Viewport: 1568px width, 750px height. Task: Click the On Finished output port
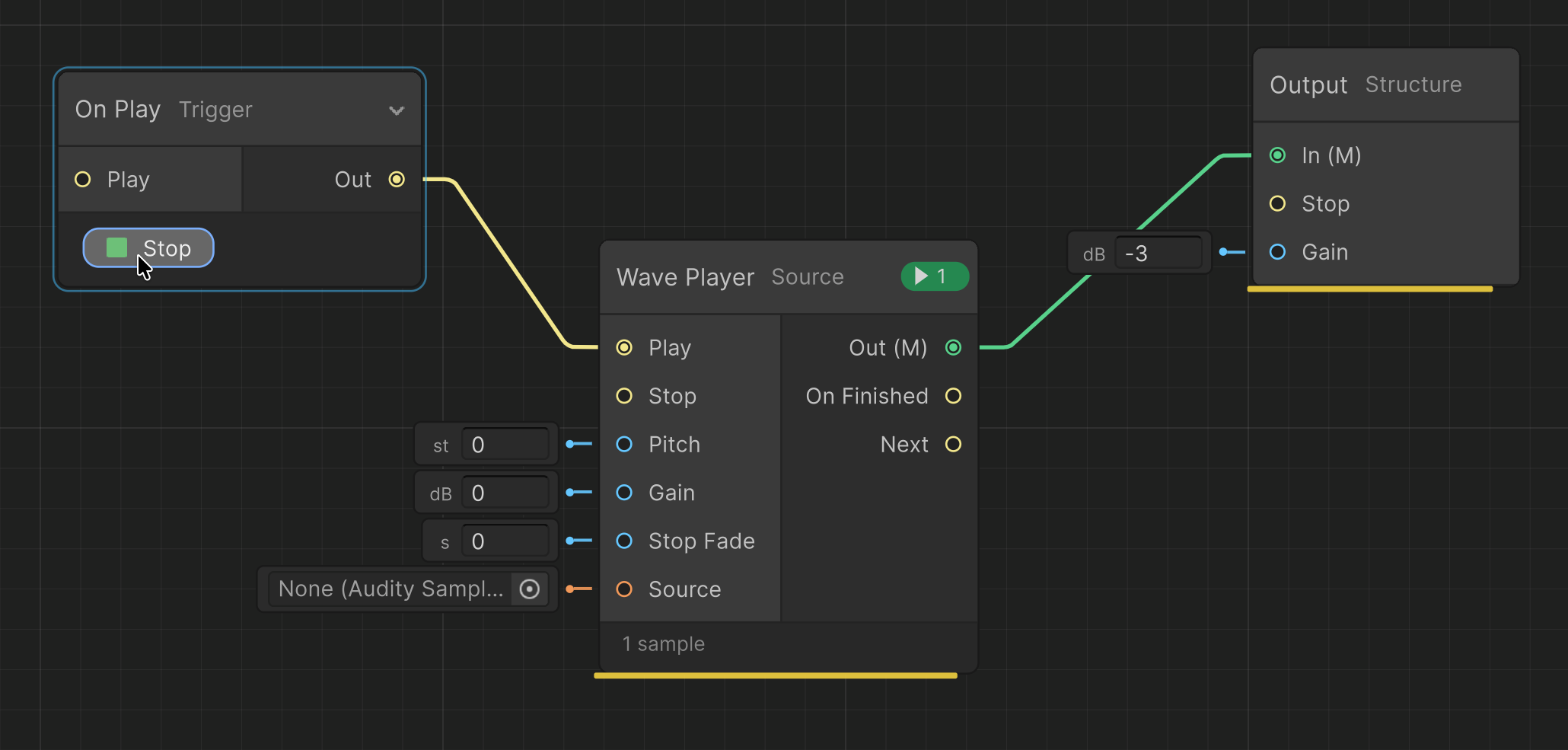coord(954,396)
